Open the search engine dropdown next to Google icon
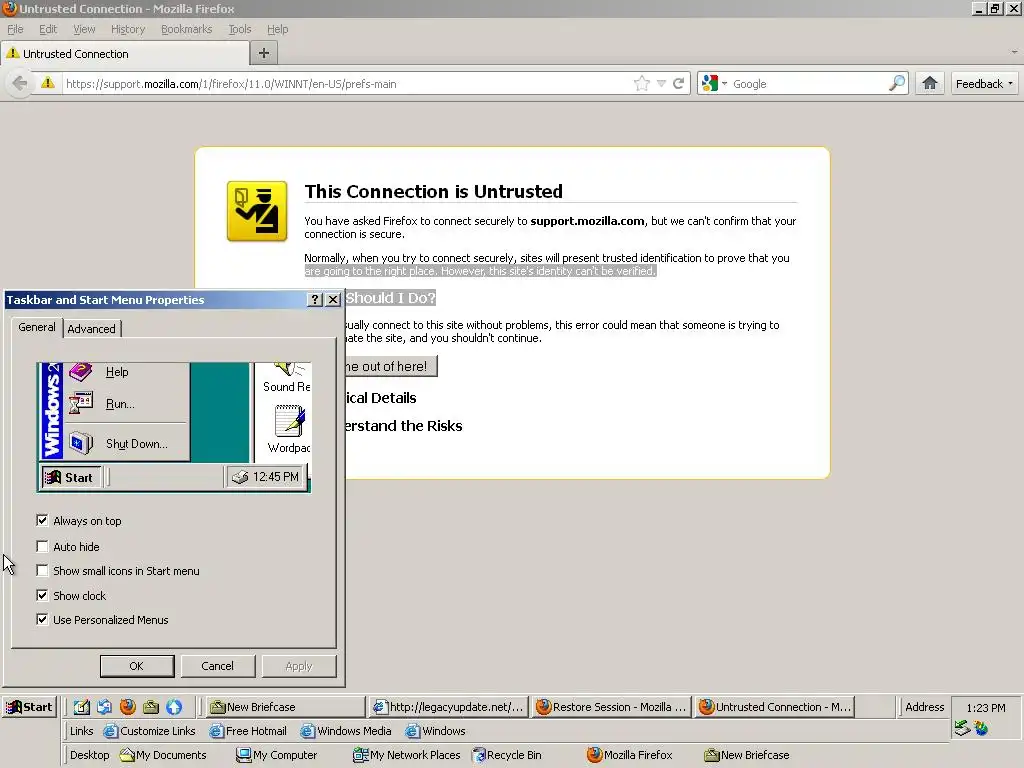 [724, 84]
